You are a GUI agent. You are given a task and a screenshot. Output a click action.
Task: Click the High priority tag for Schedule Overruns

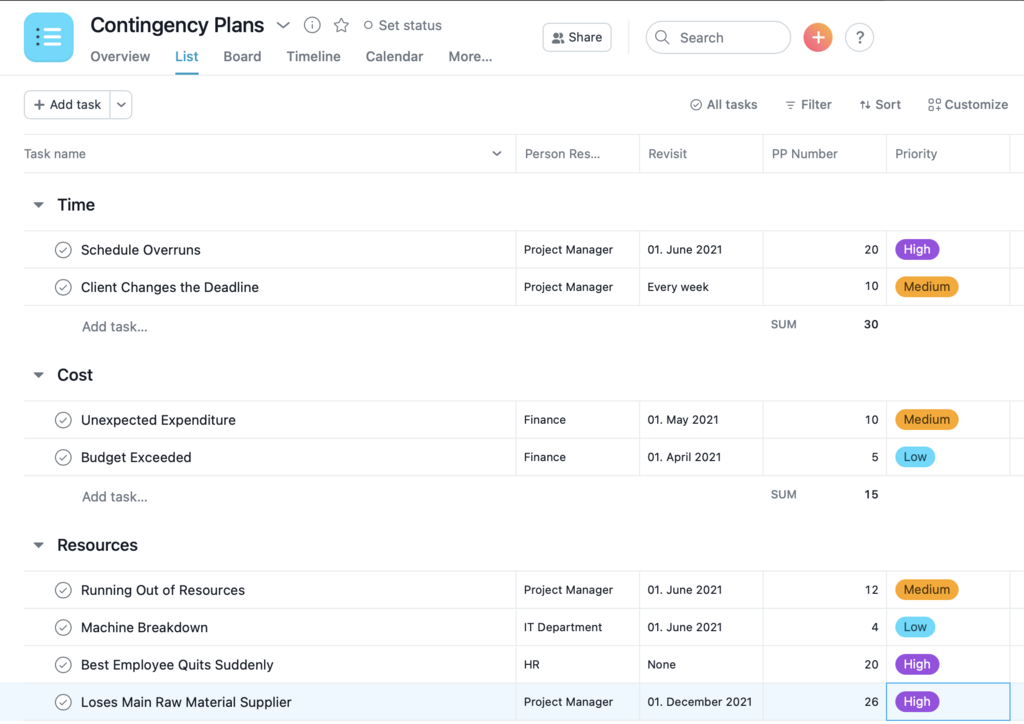[916, 250]
